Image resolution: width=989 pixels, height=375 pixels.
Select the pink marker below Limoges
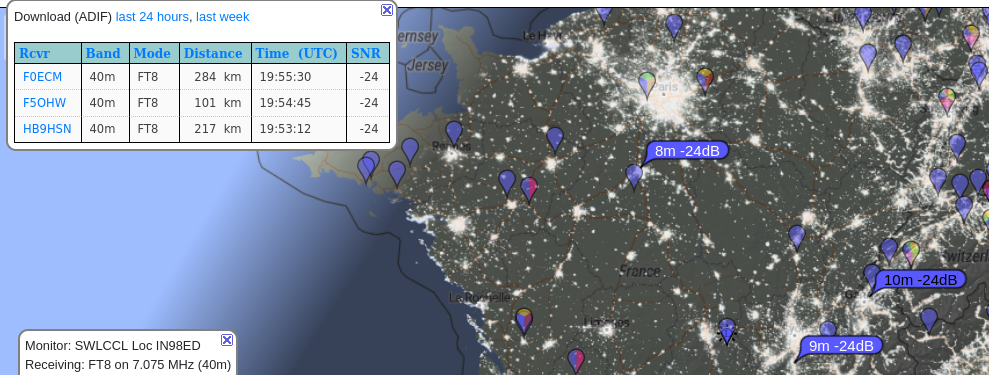(575, 361)
